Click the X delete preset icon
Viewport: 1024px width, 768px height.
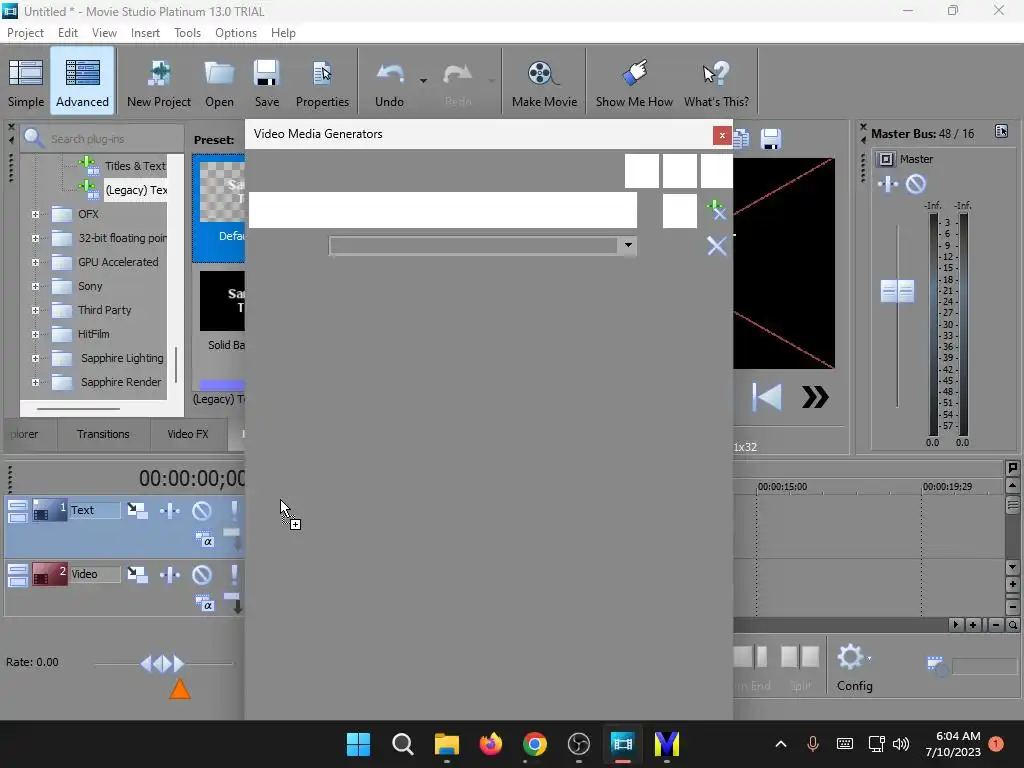(716, 246)
